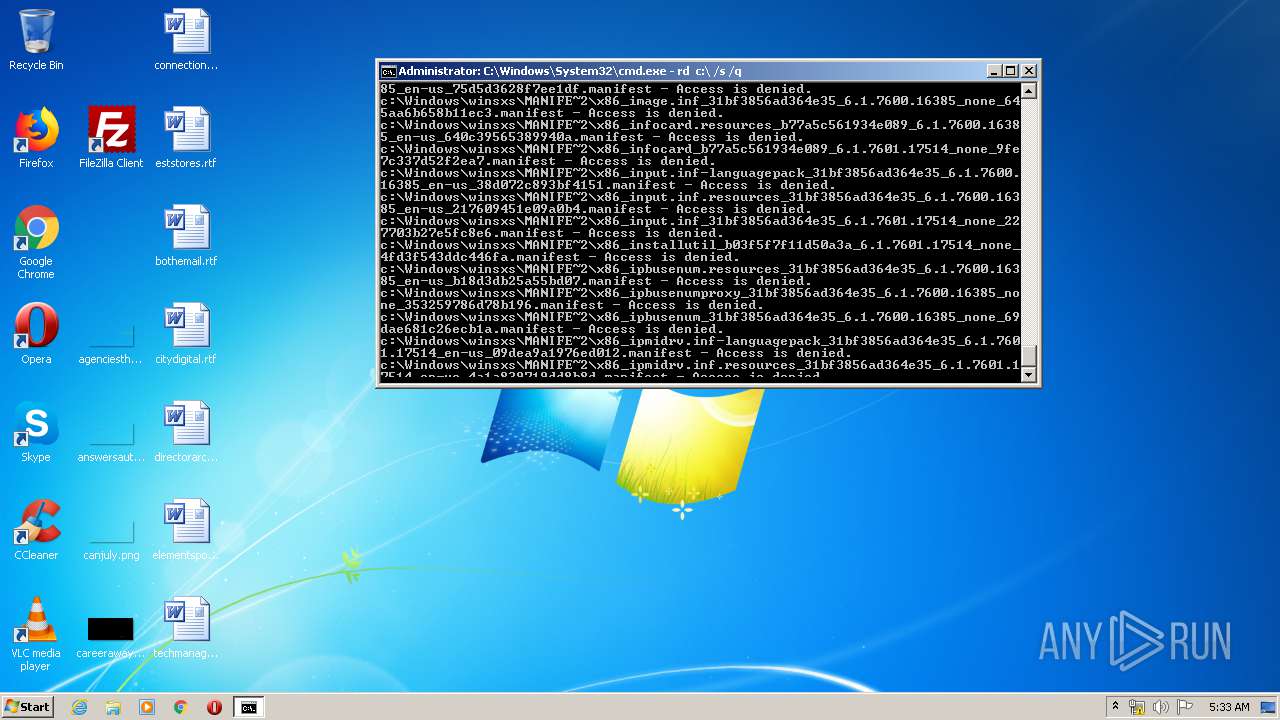Image resolution: width=1280 pixels, height=720 pixels.
Task: Show hidden system tray icons
Action: 1115,707
